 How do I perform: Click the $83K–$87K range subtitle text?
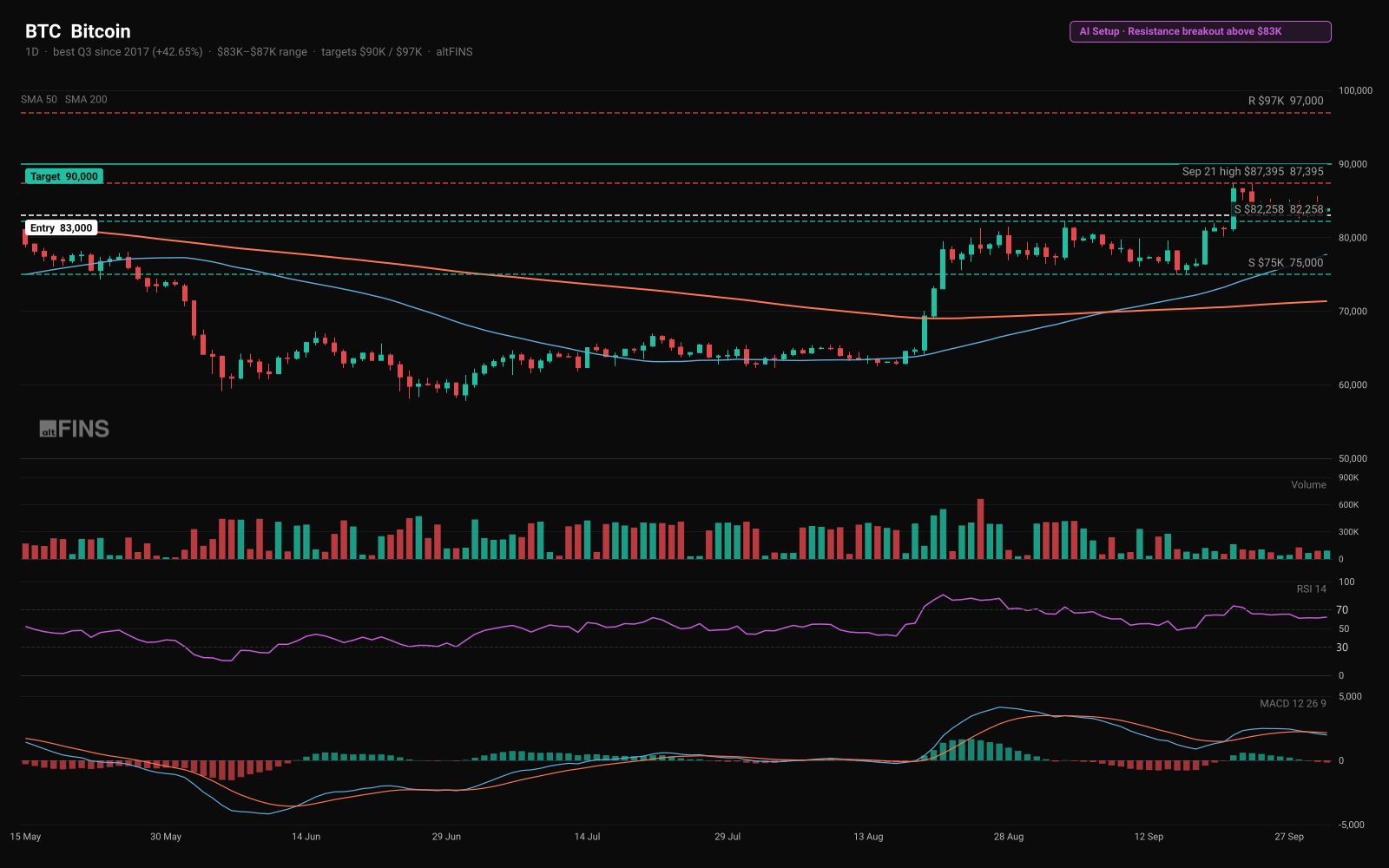point(262,52)
